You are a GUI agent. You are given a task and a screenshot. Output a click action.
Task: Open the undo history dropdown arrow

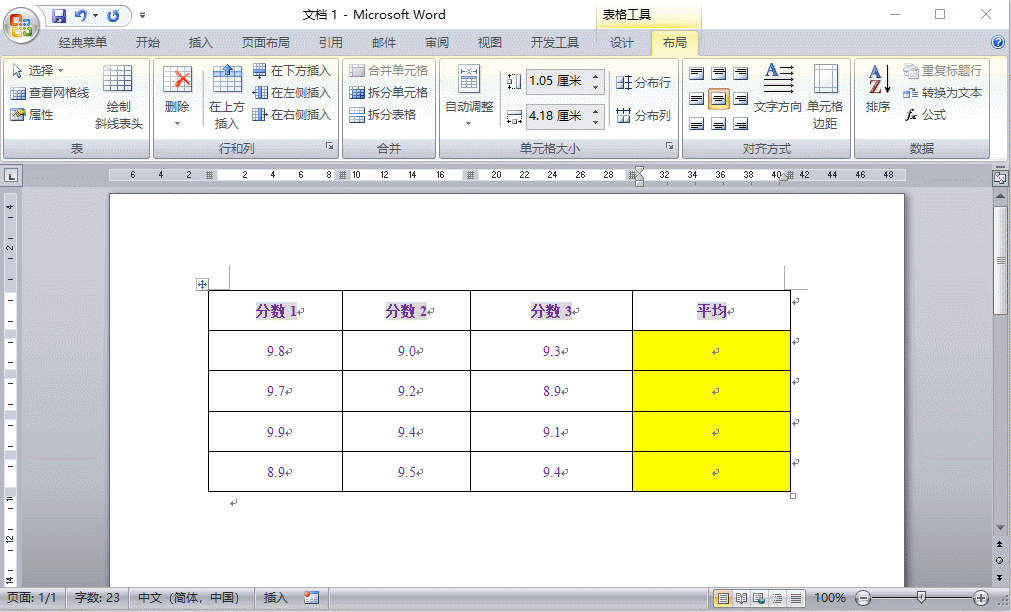95,15
